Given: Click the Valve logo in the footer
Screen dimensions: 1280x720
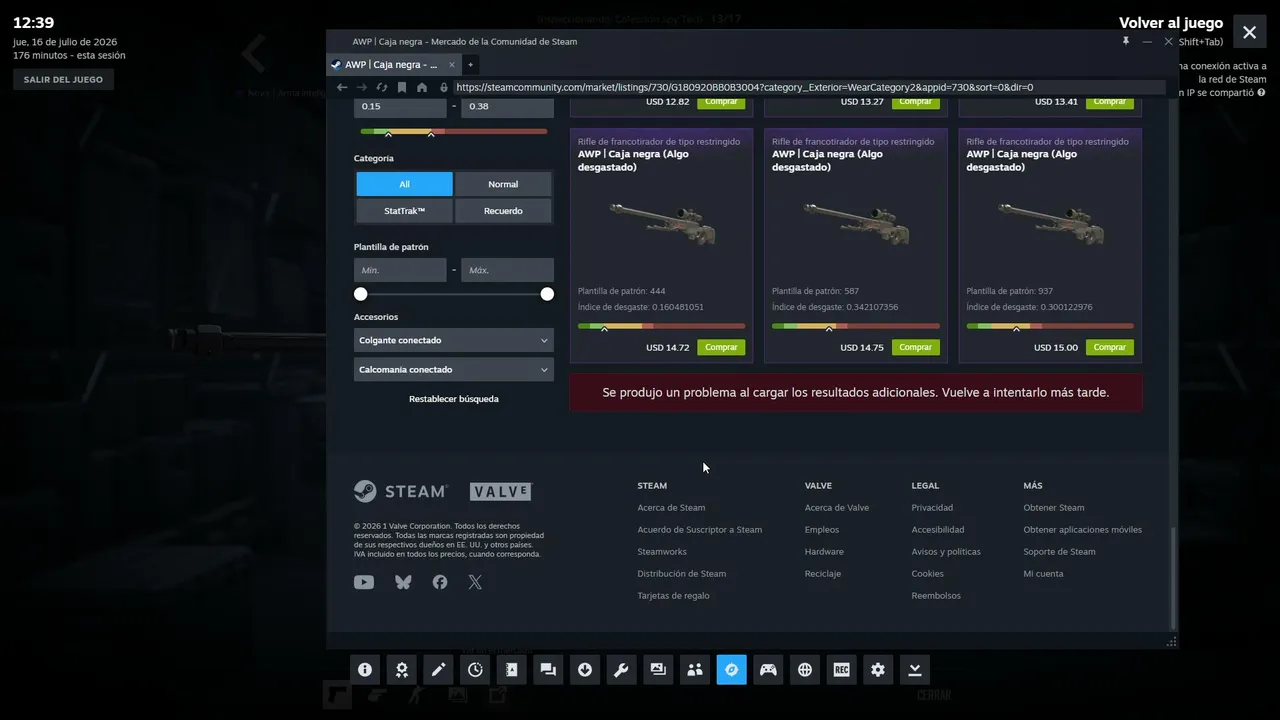Looking at the screenshot, I should 501,491.
